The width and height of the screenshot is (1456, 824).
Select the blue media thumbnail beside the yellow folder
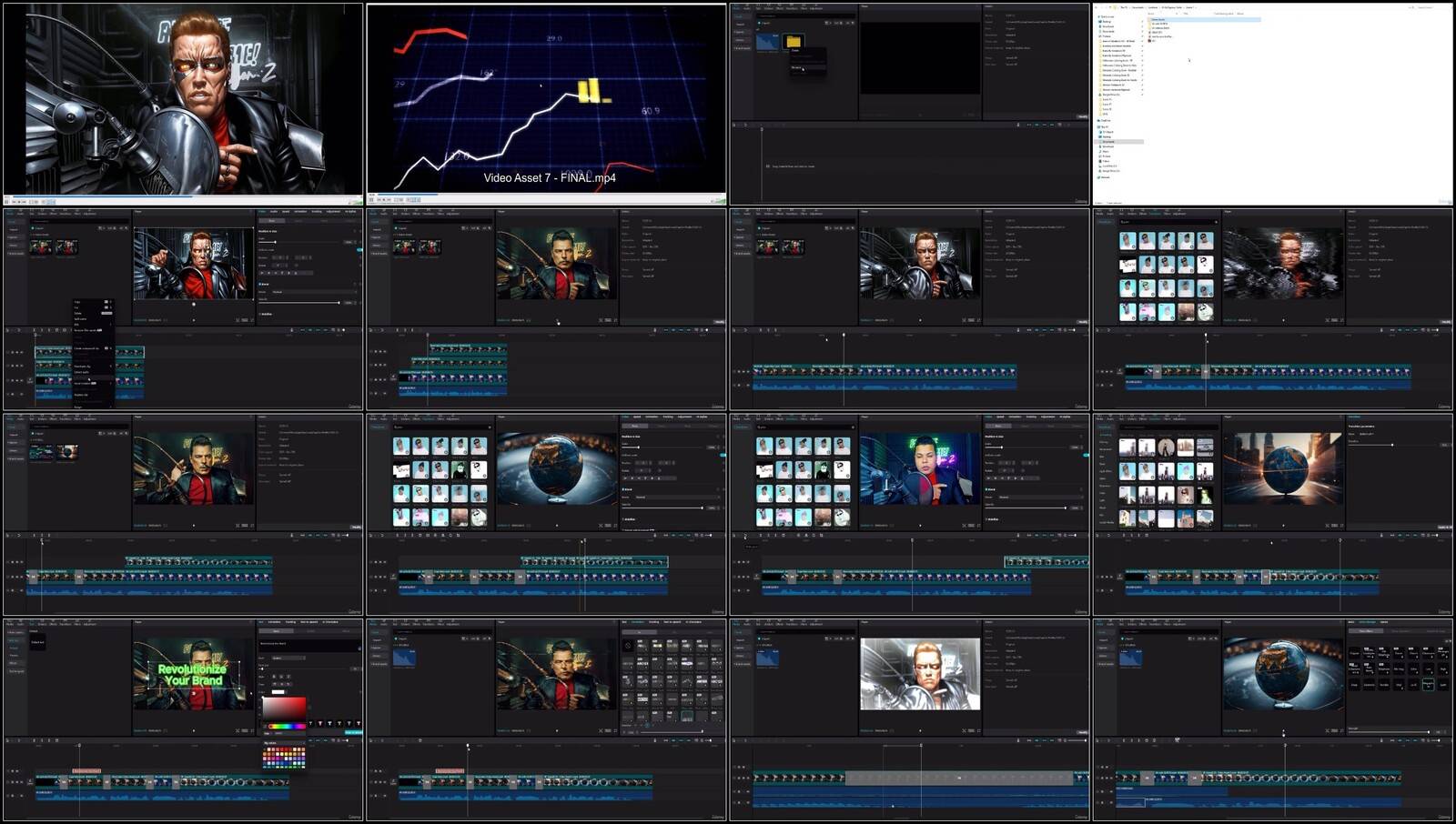click(x=767, y=42)
